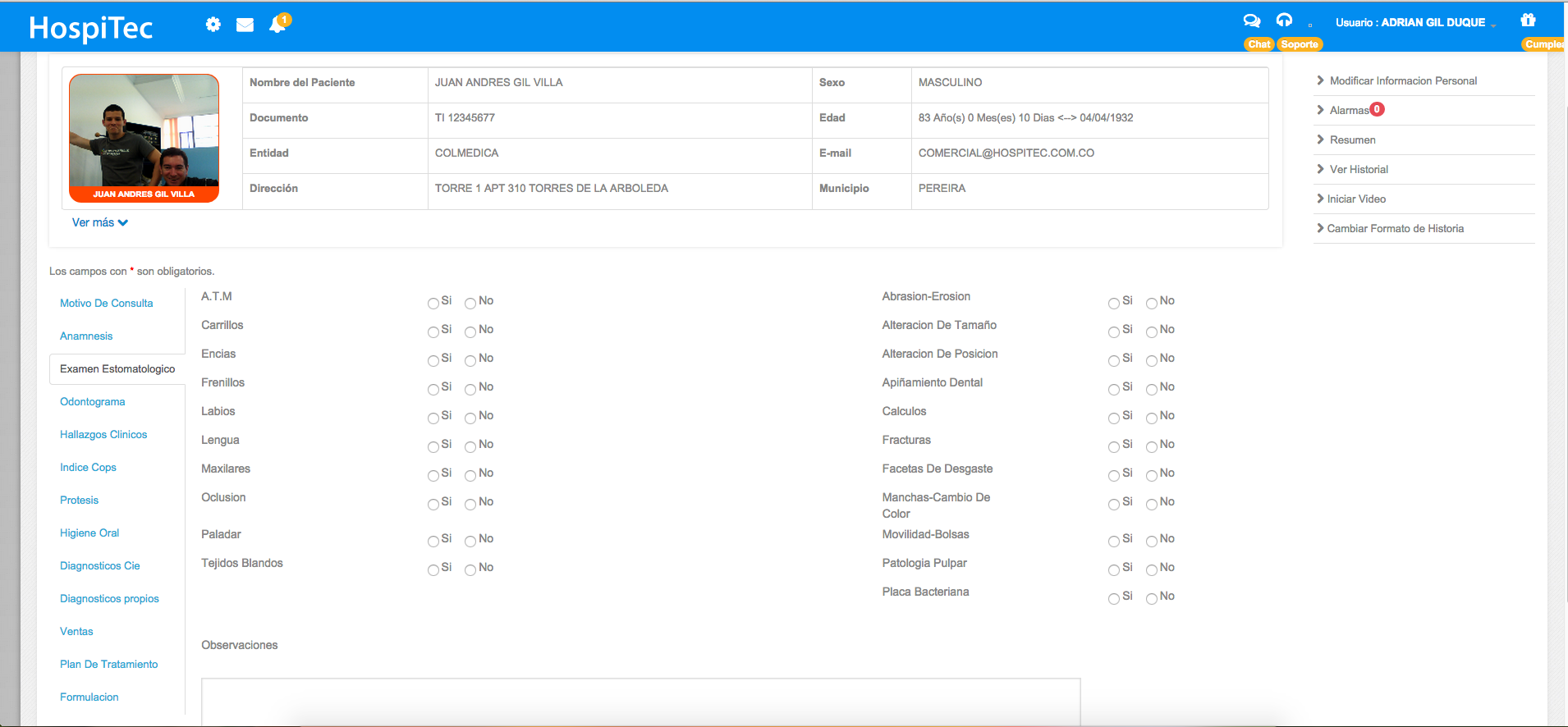
Task: Select No for Alteracion De Tamaño
Action: coord(1152,332)
